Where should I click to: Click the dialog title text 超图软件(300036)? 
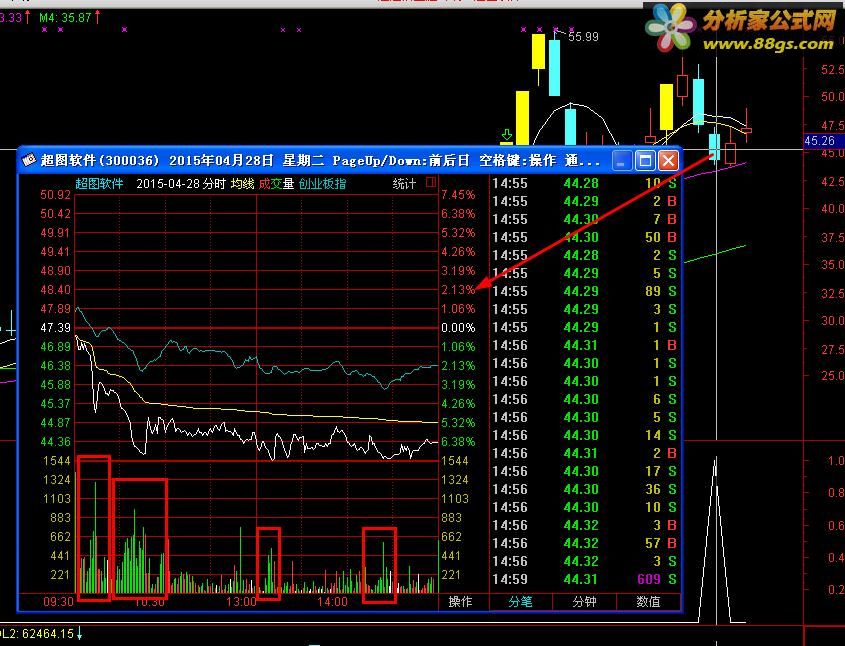coord(100,161)
